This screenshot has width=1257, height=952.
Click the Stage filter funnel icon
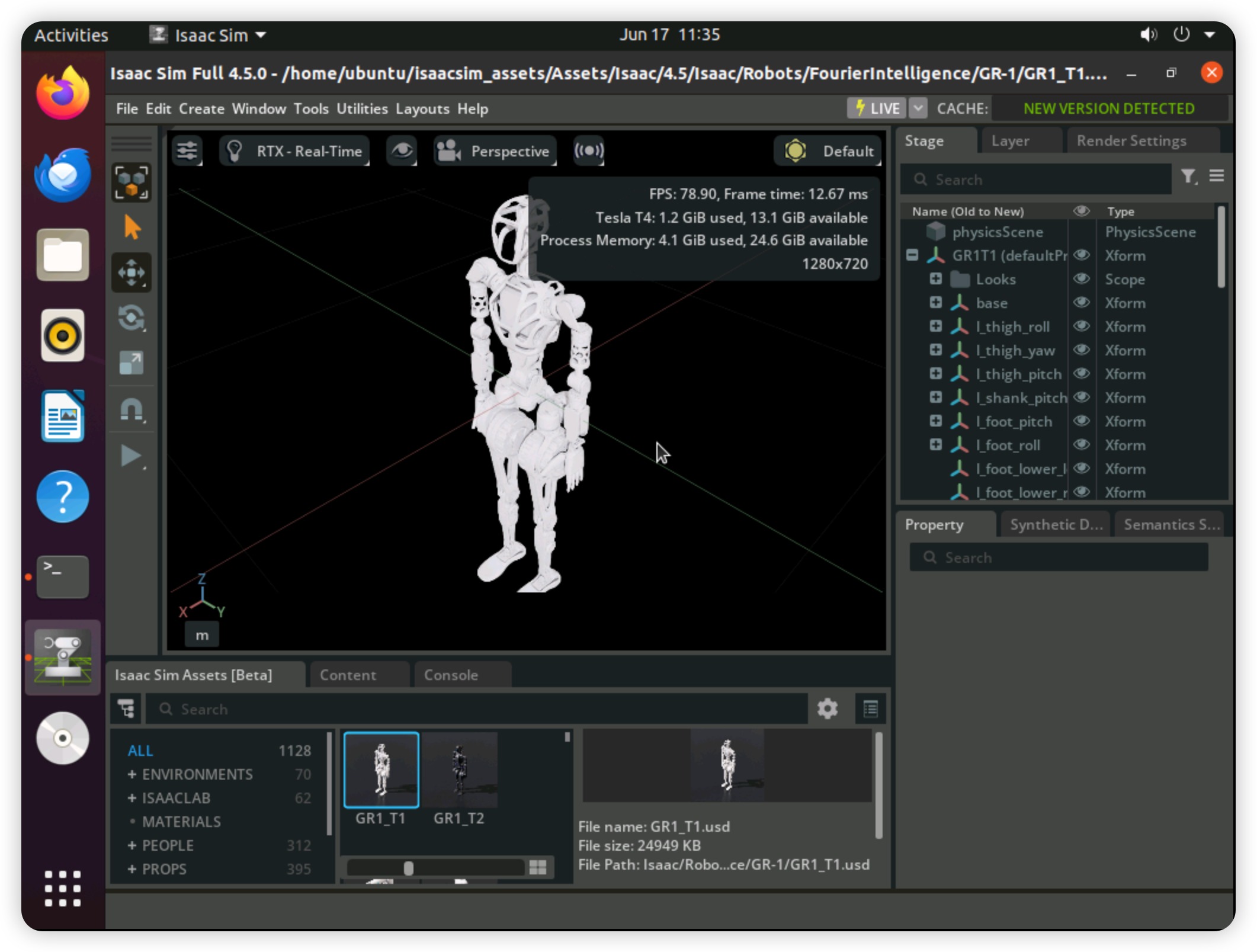tap(1188, 177)
